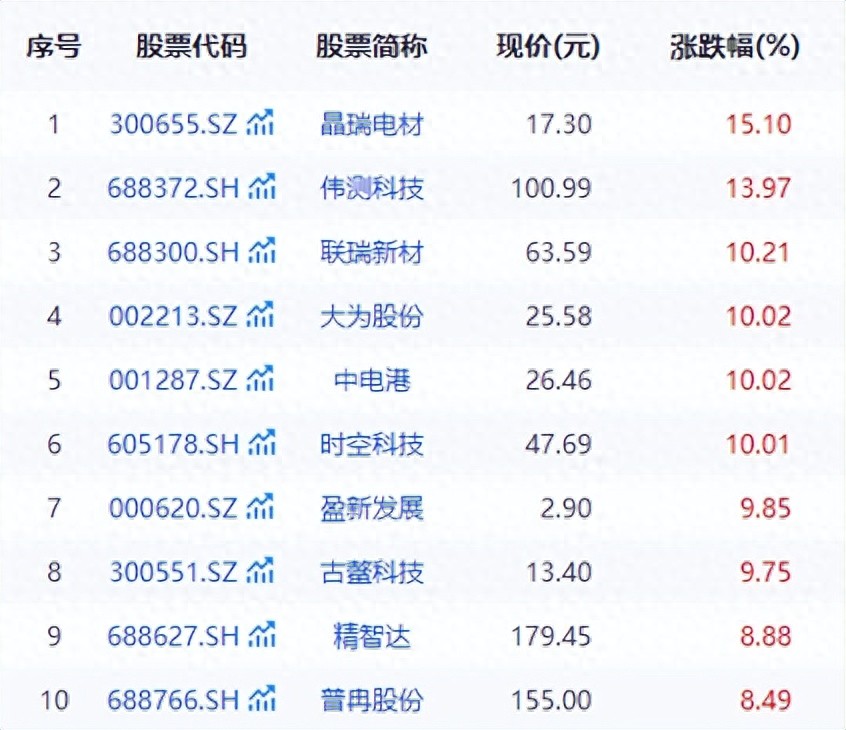Open stock code link 300655.SZ

pyautogui.click(x=174, y=125)
